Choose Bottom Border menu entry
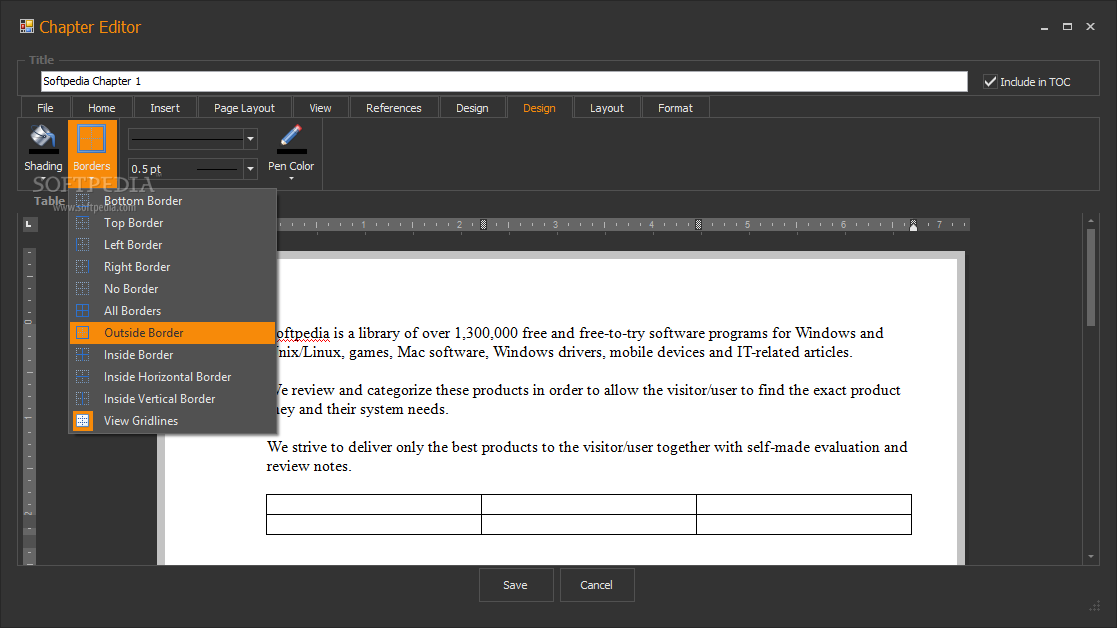Screen dimensions: 1117x628 coord(172,201)
